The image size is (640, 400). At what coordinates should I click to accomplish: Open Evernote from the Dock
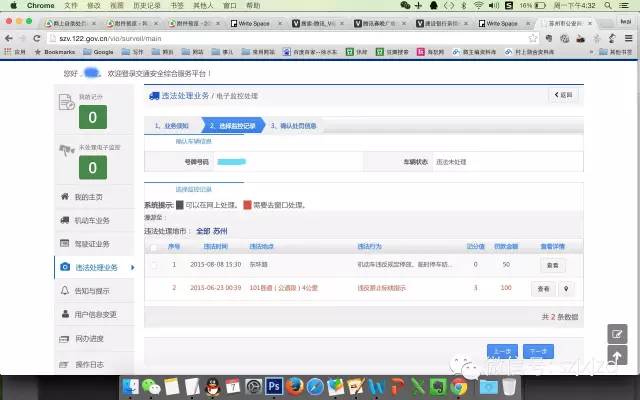438,386
